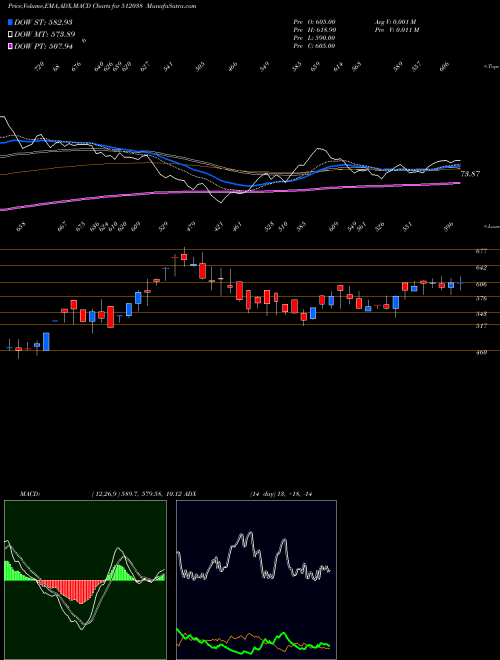Click the 517 price level label
The width and height of the screenshot is (500, 660).
point(481,326)
